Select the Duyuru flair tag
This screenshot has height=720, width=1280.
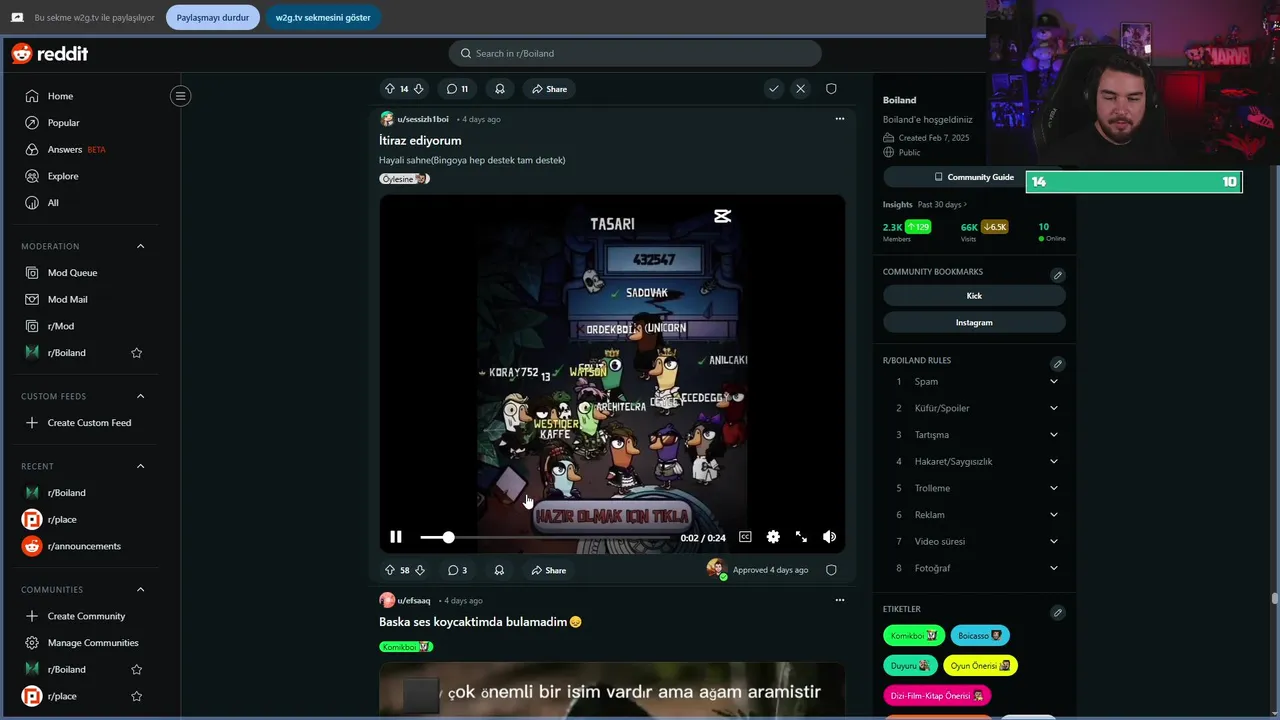(x=911, y=666)
